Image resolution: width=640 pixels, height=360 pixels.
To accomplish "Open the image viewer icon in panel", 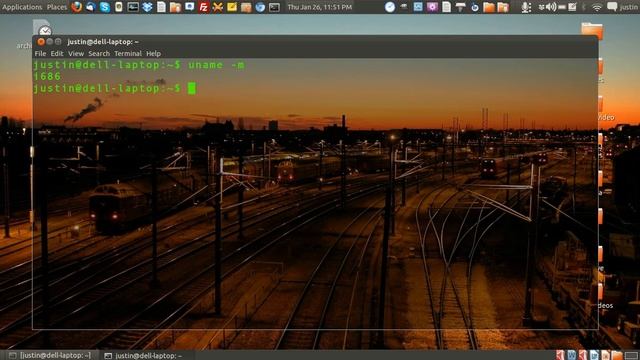I will click(x=418, y=7).
